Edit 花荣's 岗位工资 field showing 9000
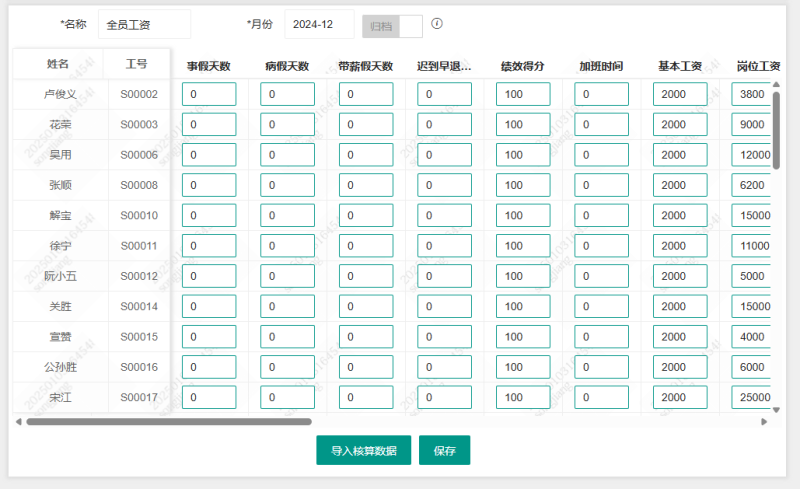The image size is (800, 489). click(x=751, y=125)
